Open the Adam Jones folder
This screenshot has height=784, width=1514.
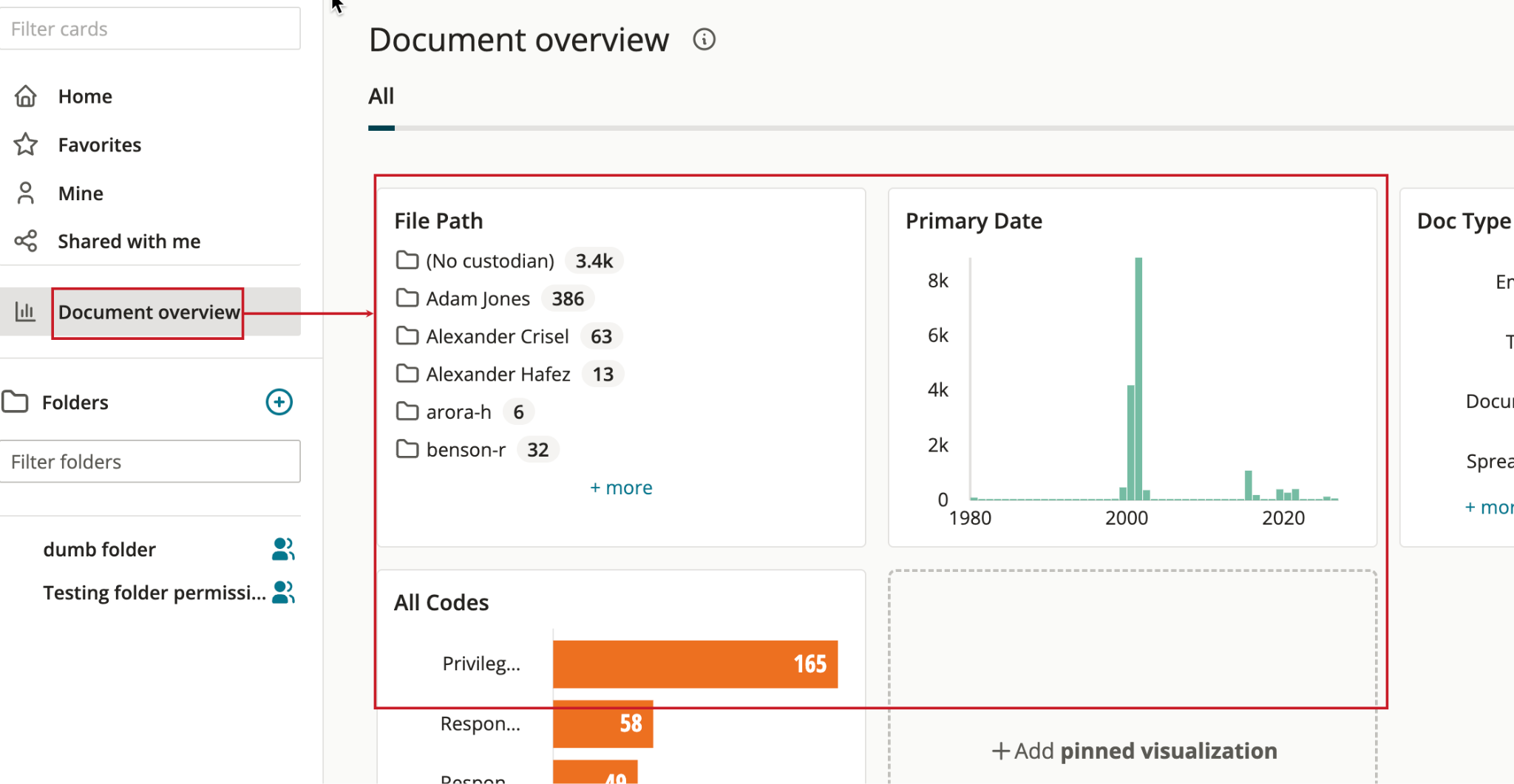[x=478, y=299]
